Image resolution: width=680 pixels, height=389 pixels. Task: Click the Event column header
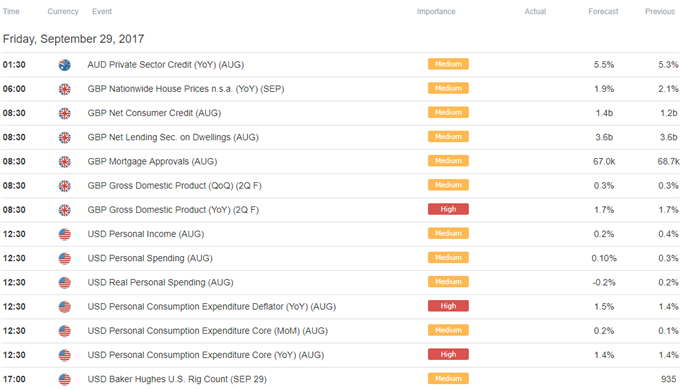[102, 12]
